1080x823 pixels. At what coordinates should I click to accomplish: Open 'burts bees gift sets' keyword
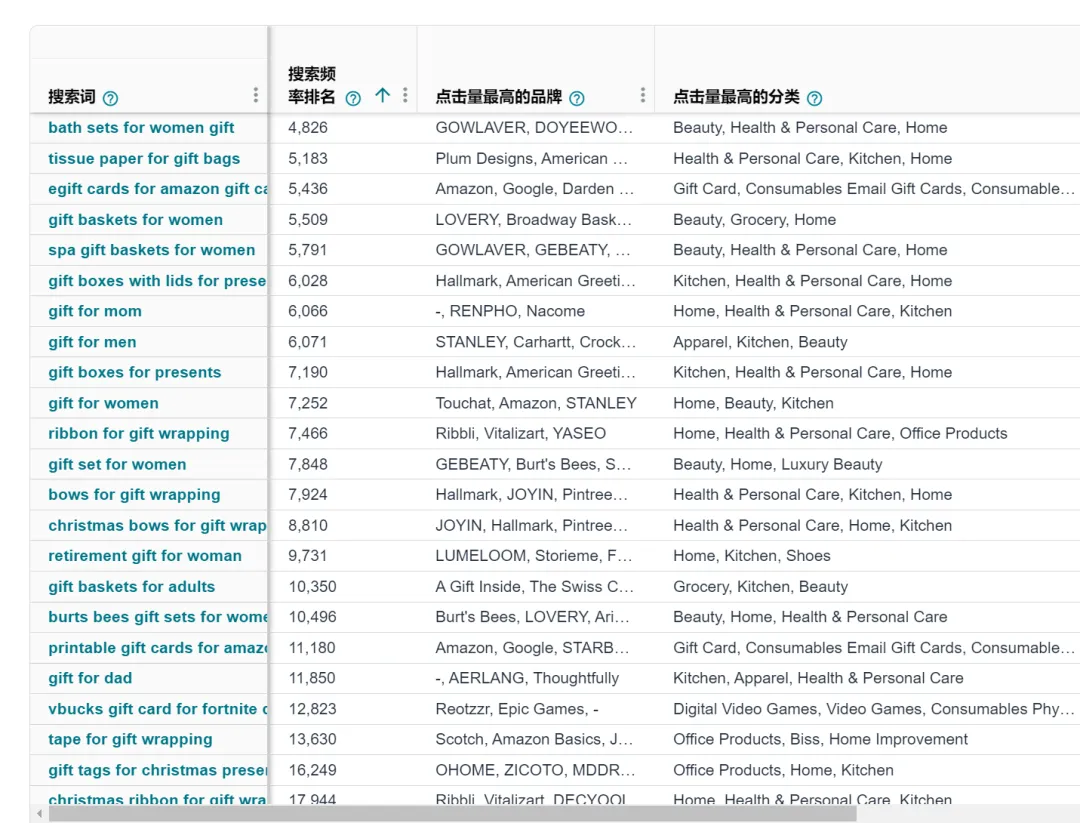pyautogui.click(x=158, y=617)
